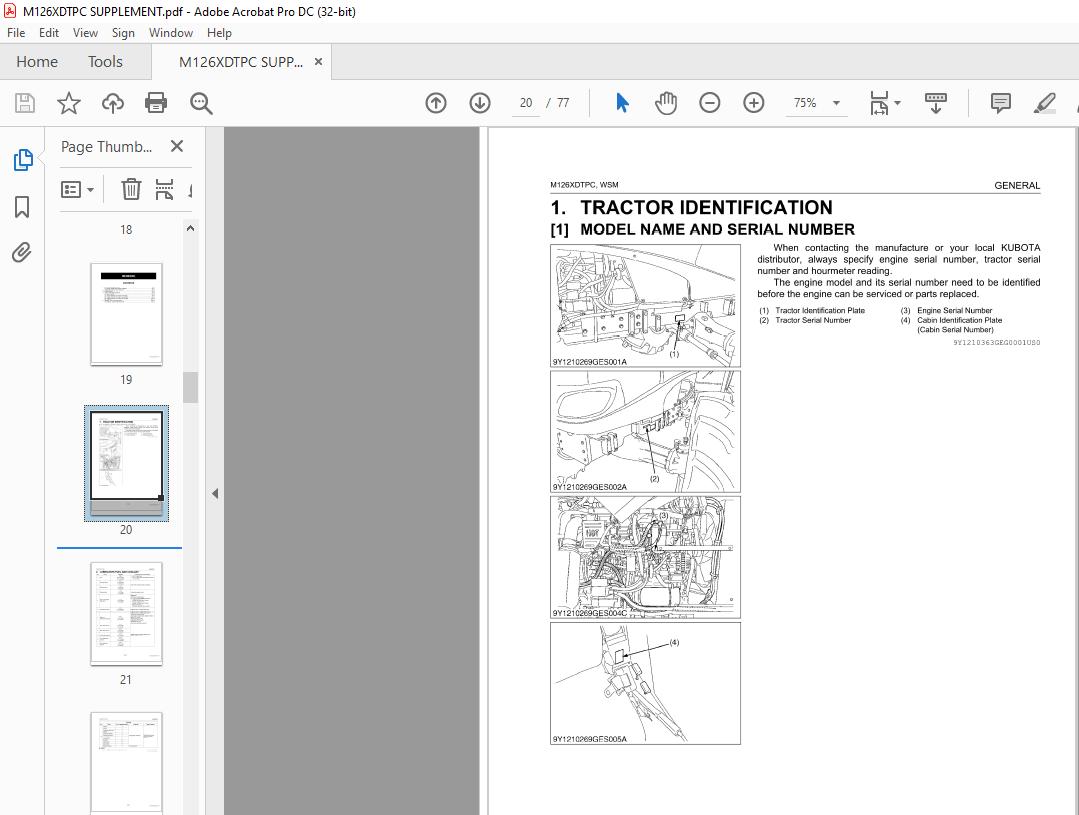
Task: Select page 21 thumbnail
Action: point(127,613)
